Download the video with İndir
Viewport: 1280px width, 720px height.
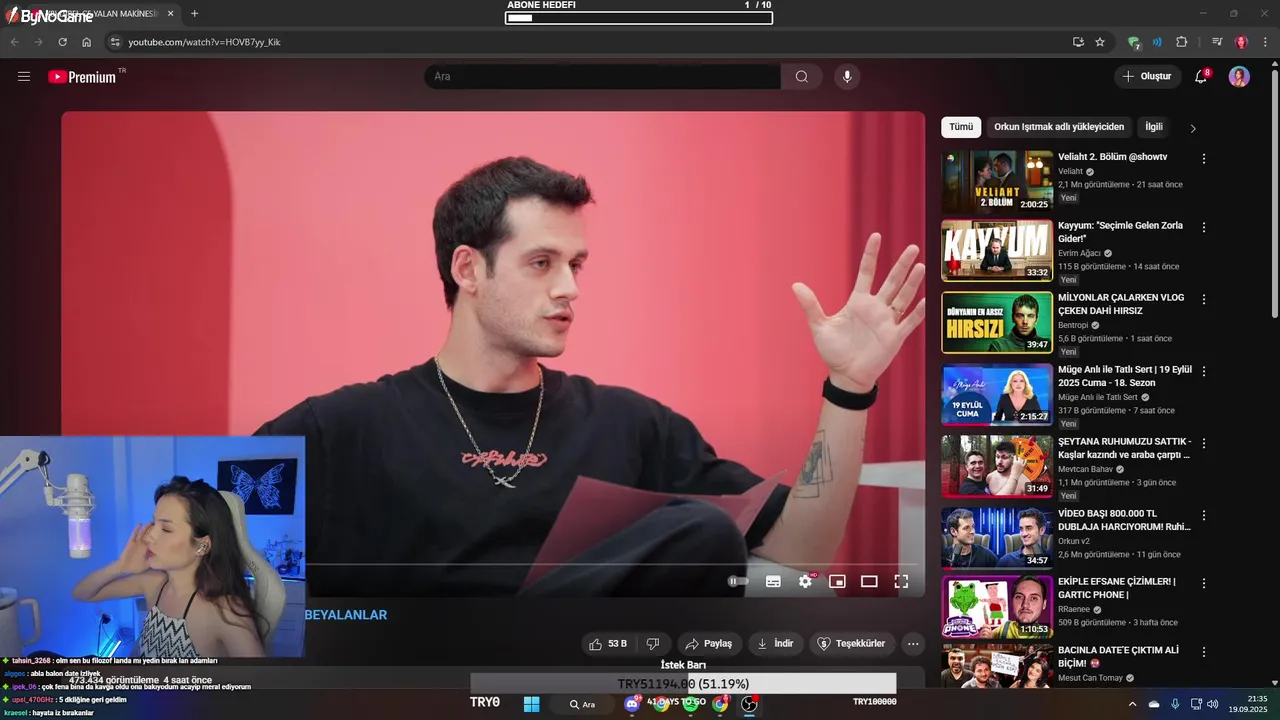pyautogui.click(x=775, y=644)
